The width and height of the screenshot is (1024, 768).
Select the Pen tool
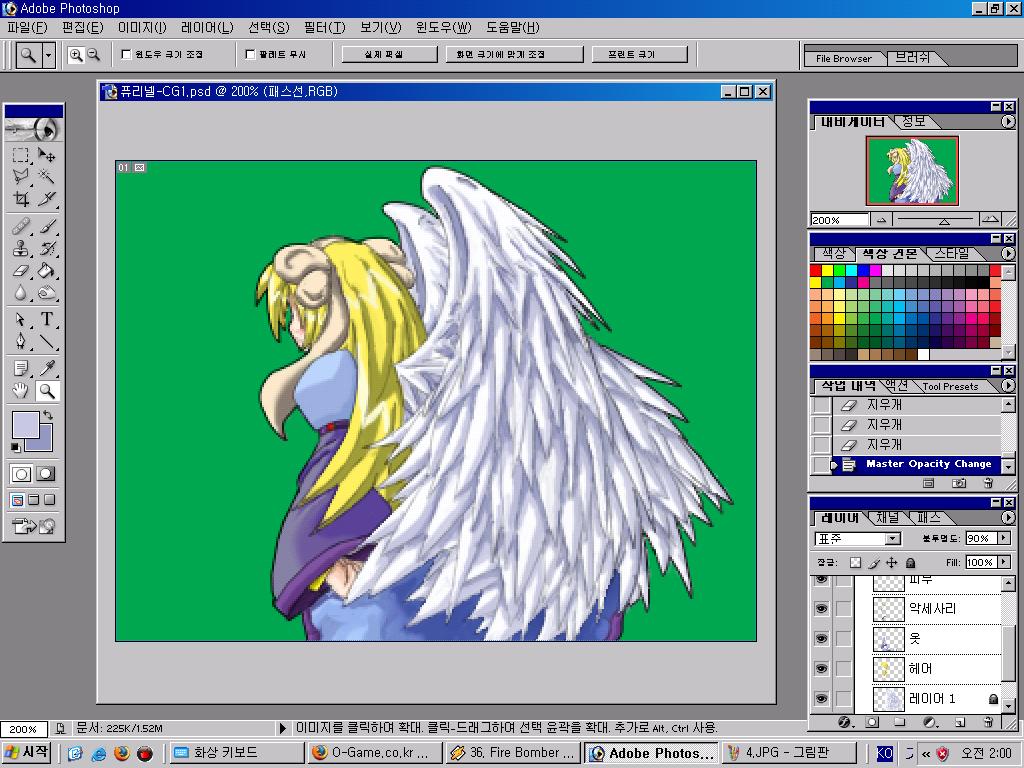(x=21, y=341)
